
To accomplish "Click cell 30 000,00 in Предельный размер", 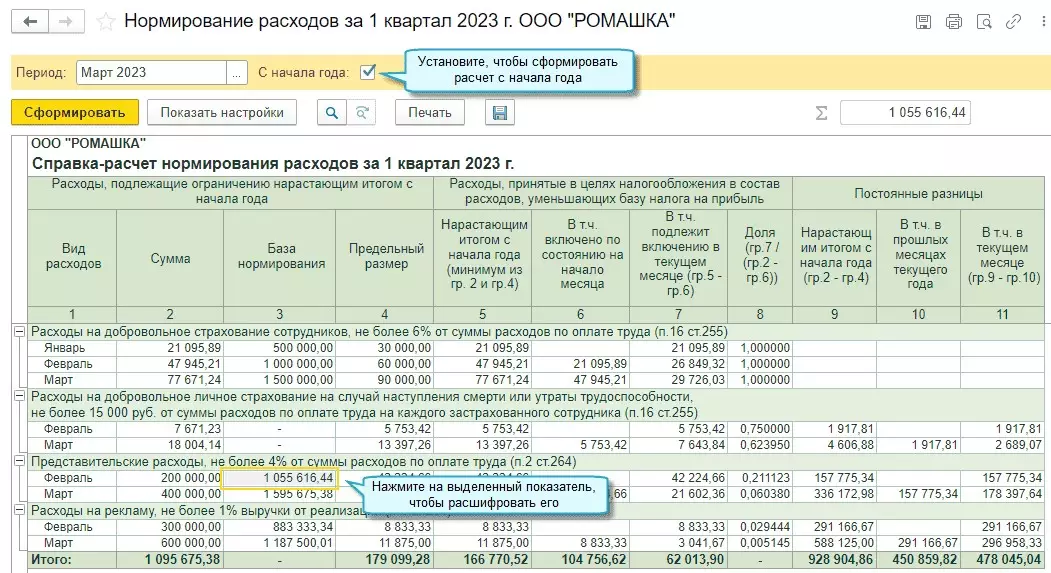I will click(x=385, y=348).
